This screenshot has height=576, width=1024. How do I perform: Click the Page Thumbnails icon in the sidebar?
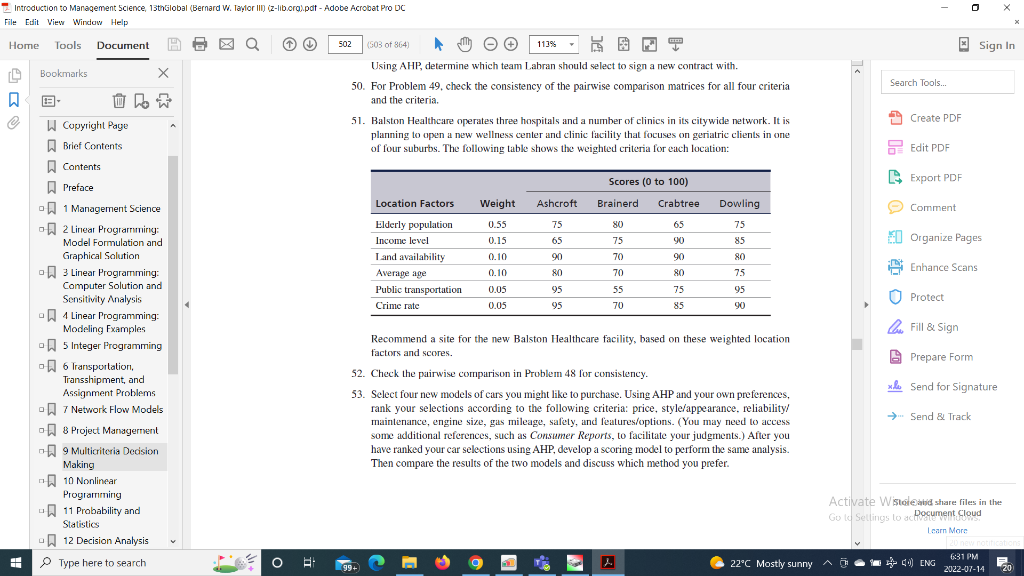tap(14, 75)
